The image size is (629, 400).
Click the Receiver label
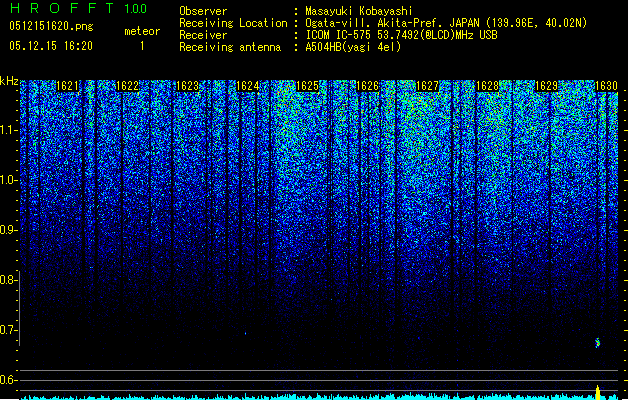pyautogui.click(x=203, y=35)
